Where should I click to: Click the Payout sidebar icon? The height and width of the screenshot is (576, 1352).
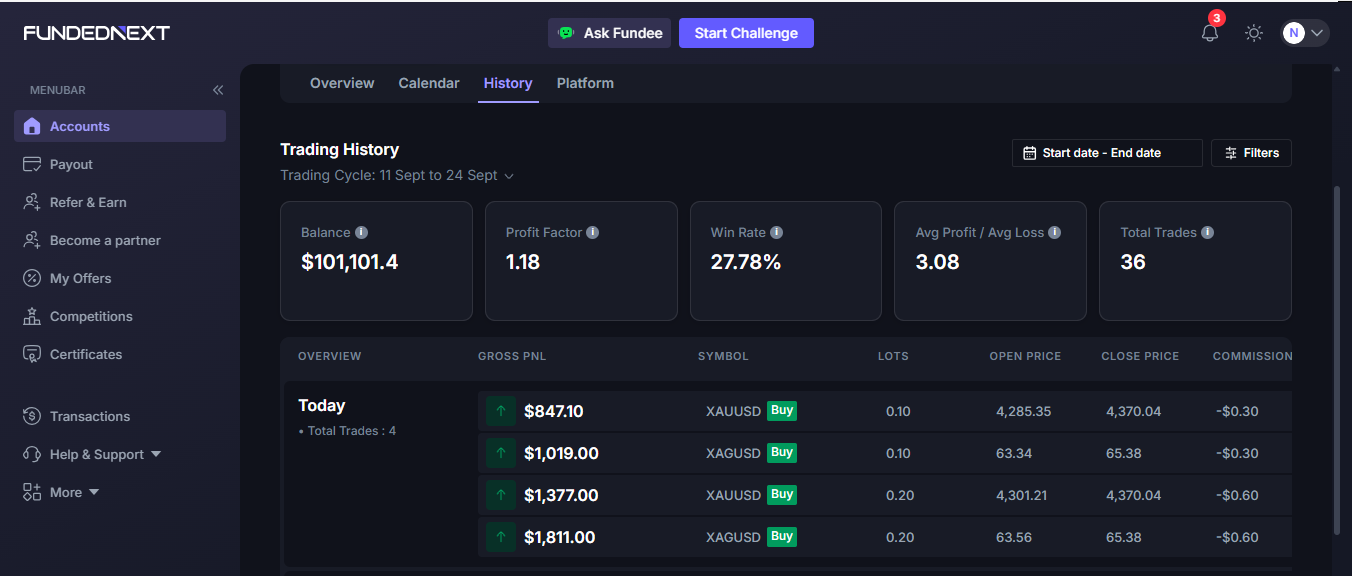pyautogui.click(x=32, y=164)
